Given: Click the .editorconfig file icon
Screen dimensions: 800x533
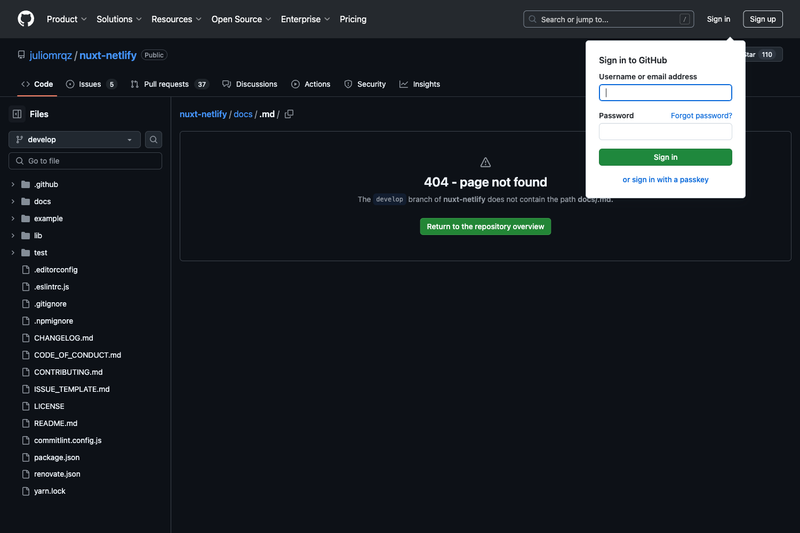Looking at the screenshot, I should point(26,269).
